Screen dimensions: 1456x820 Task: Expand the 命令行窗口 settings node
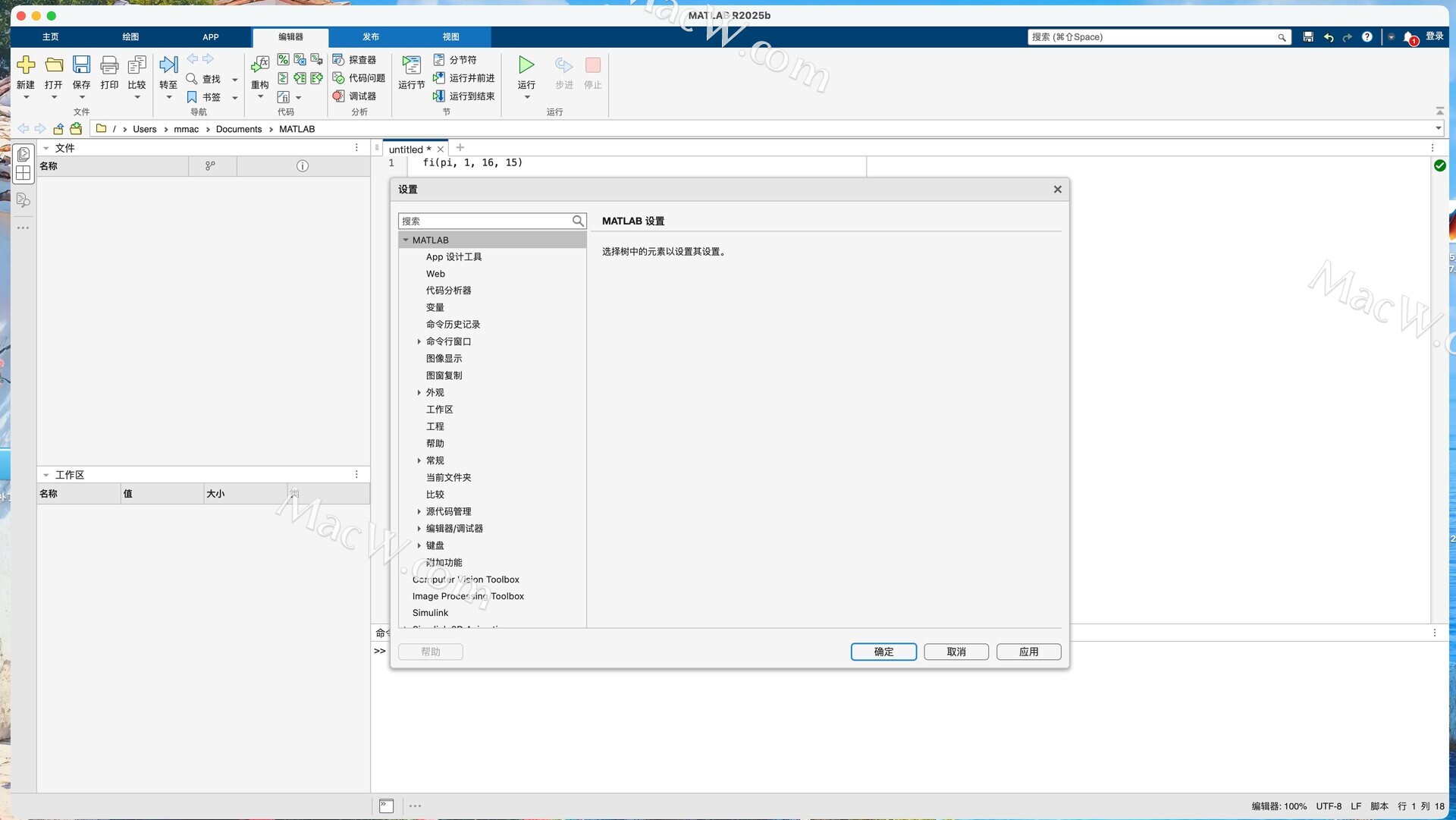pos(419,342)
